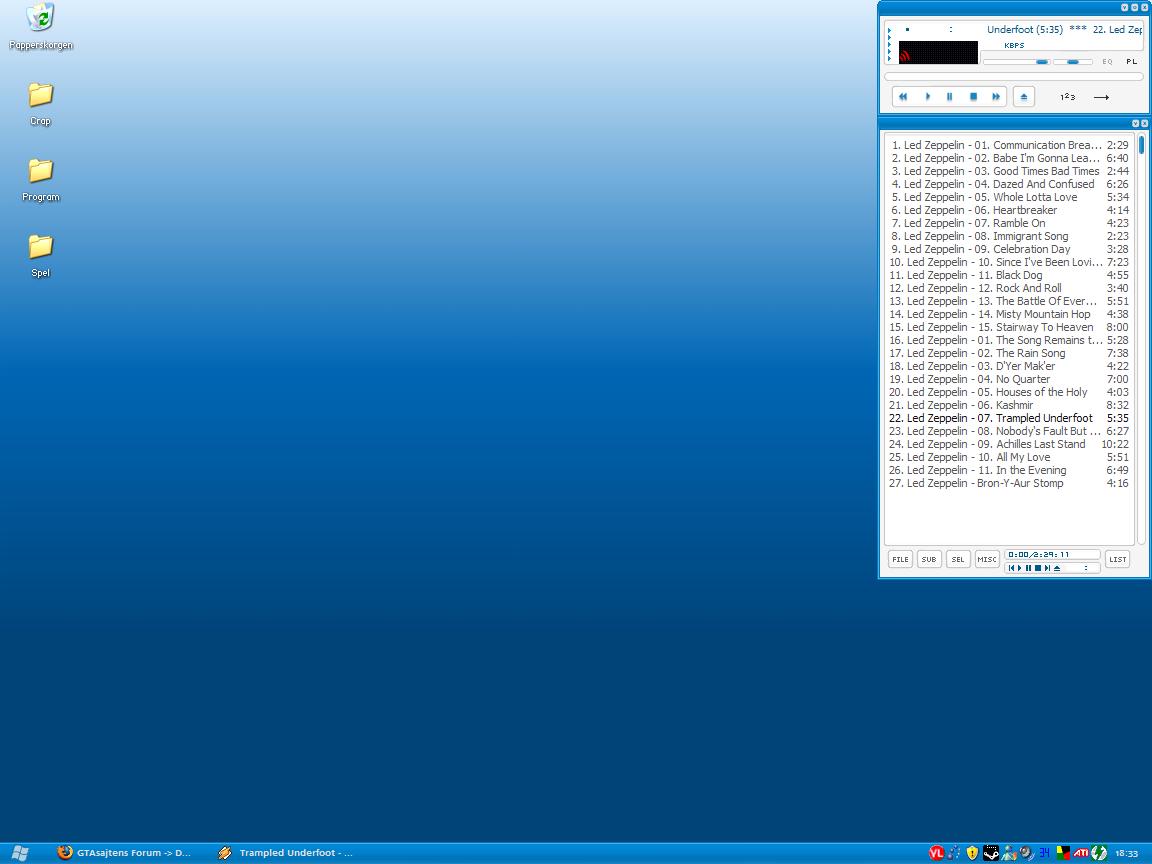Toggle the EQ equalizer window
The image size is (1152, 864).
click(1107, 62)
